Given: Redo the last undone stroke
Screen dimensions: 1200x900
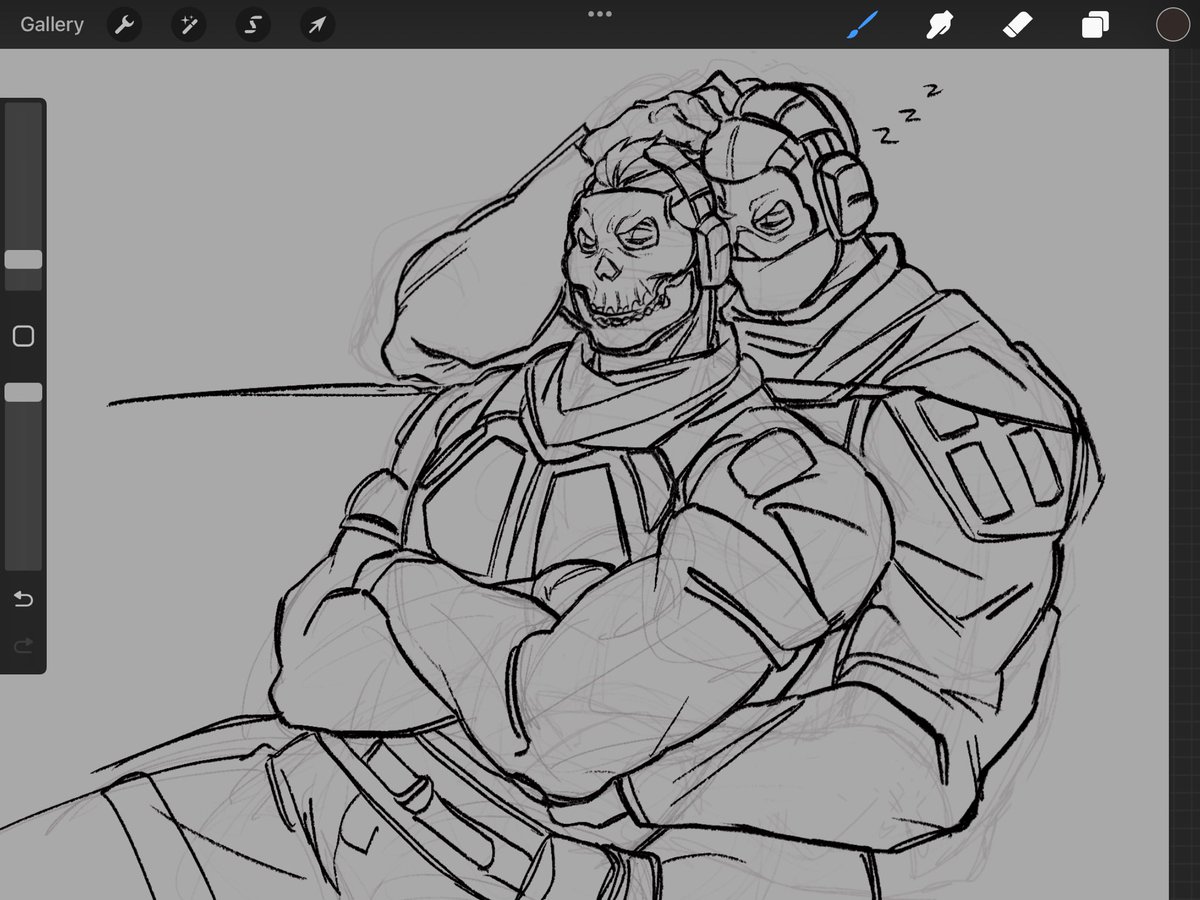Looking at the screenshot, I should tap(23, 646).
